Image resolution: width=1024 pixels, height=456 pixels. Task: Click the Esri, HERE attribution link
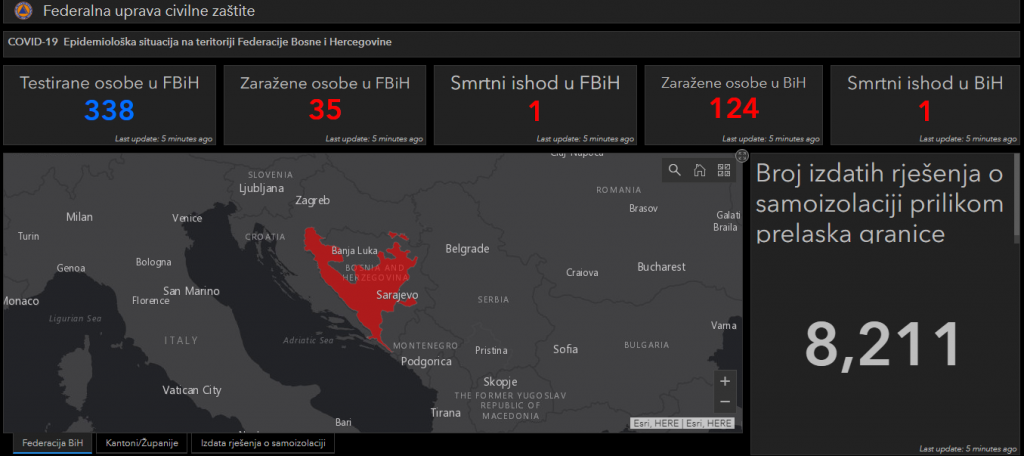point(683,424)
